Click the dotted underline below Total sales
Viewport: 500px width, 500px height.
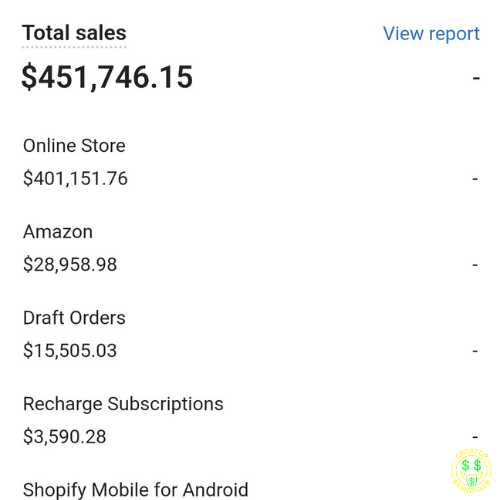tap(74, 47)
